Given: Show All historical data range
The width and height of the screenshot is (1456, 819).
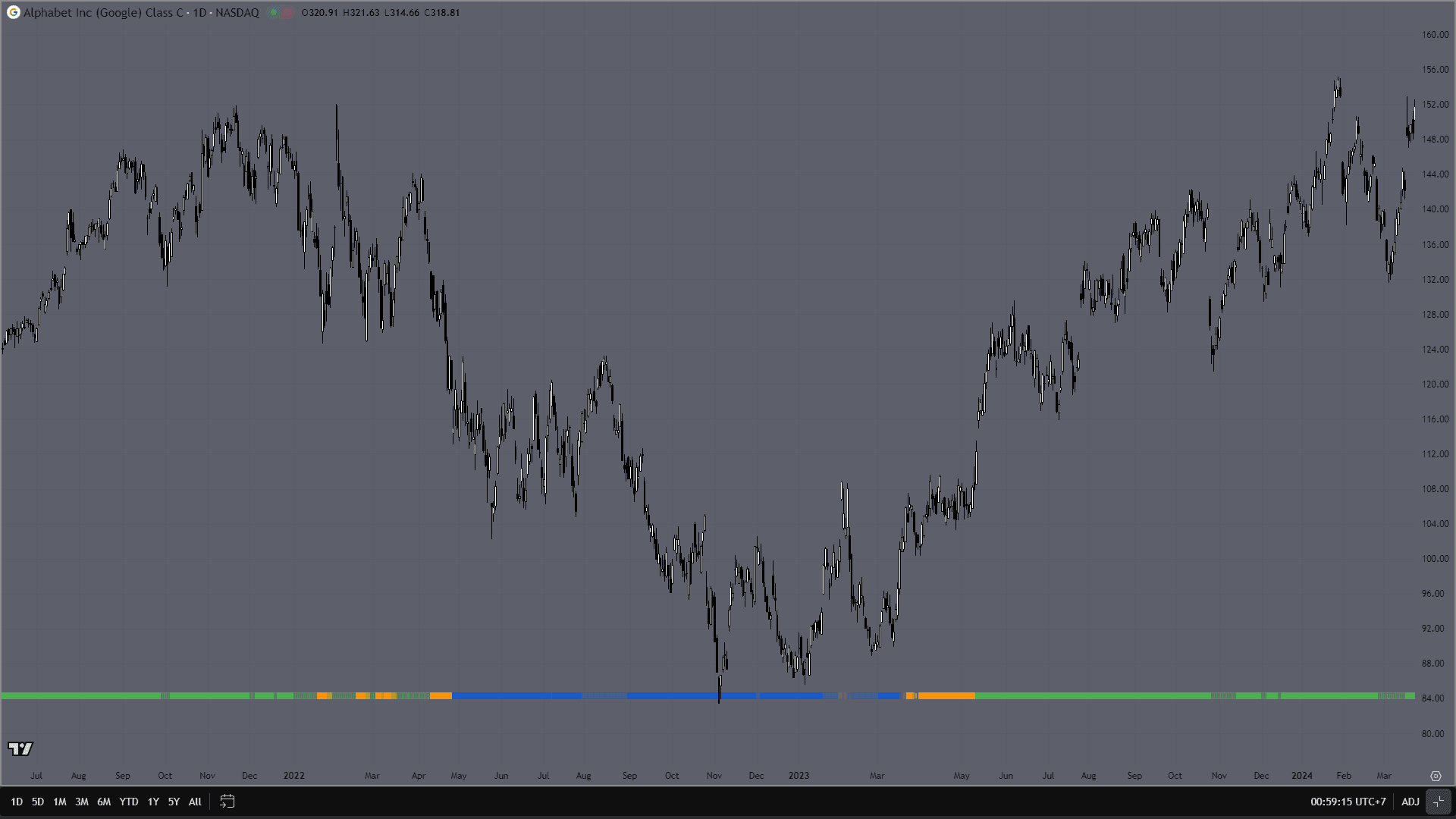Looking at the screenshot, I should pyautogui.click(x=195, y=802).
